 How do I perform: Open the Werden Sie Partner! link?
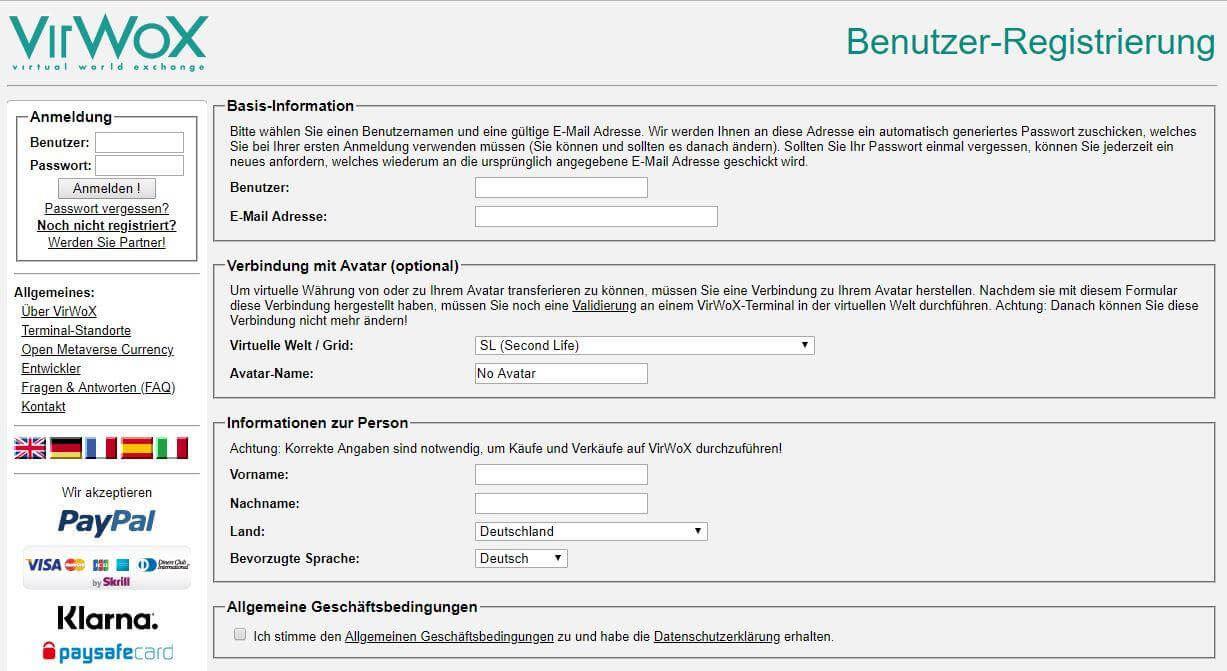click(107, 242)
